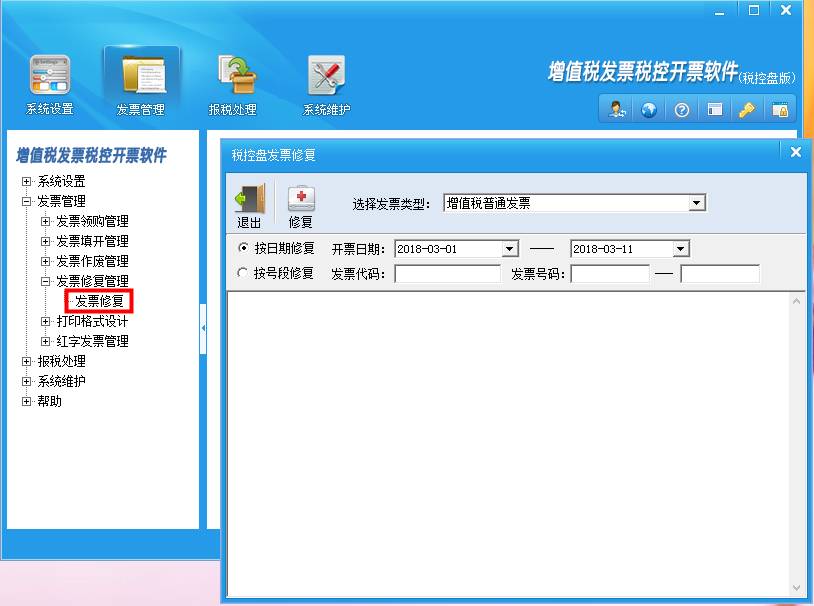The width and height of the screenshot is (814, 606).
Task: Open the start date 2018-03-01 dropdown
Action: (510, 249)
